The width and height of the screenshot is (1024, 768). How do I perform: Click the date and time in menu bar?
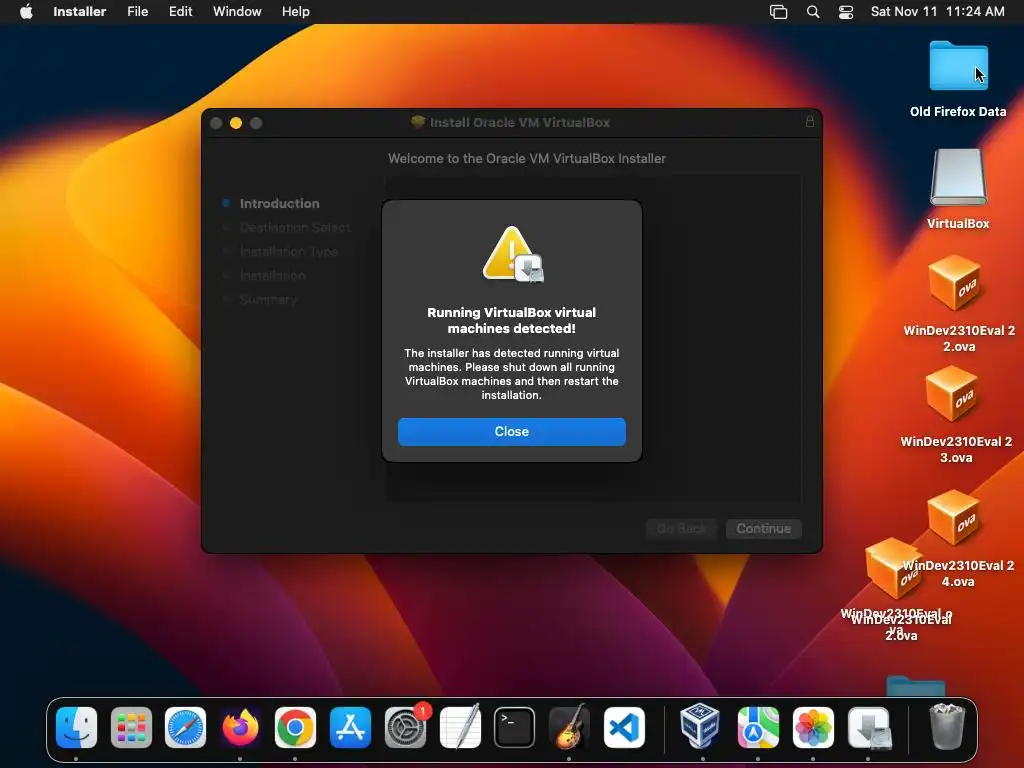tap(938, 12)
